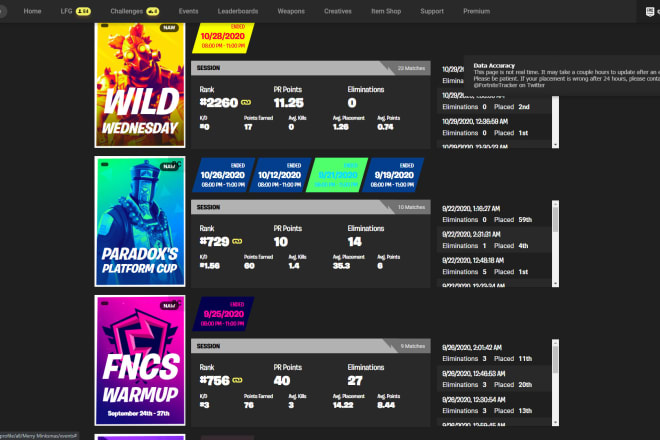Go to the Creatives section
Screen dimensions: 660x440
[338, 11]
